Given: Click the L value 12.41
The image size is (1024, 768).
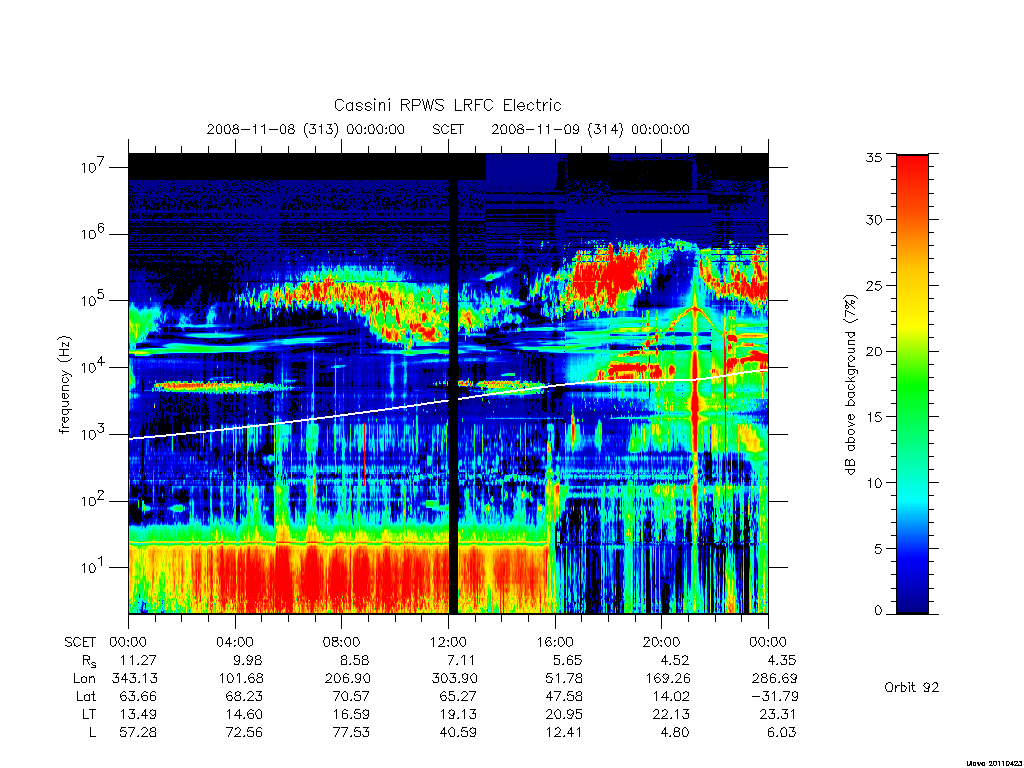Looking at the screenshot, I should (564, 732).
